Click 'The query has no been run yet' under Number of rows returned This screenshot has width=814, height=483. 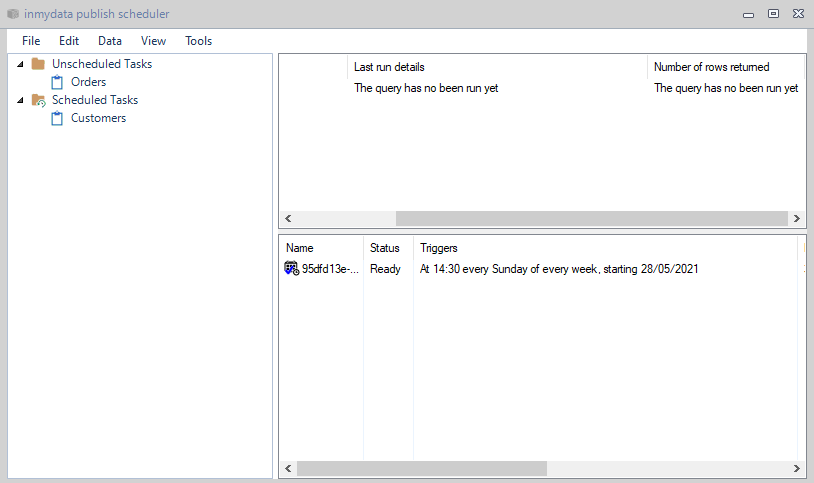pyautogui.click(x=726, y=88)
